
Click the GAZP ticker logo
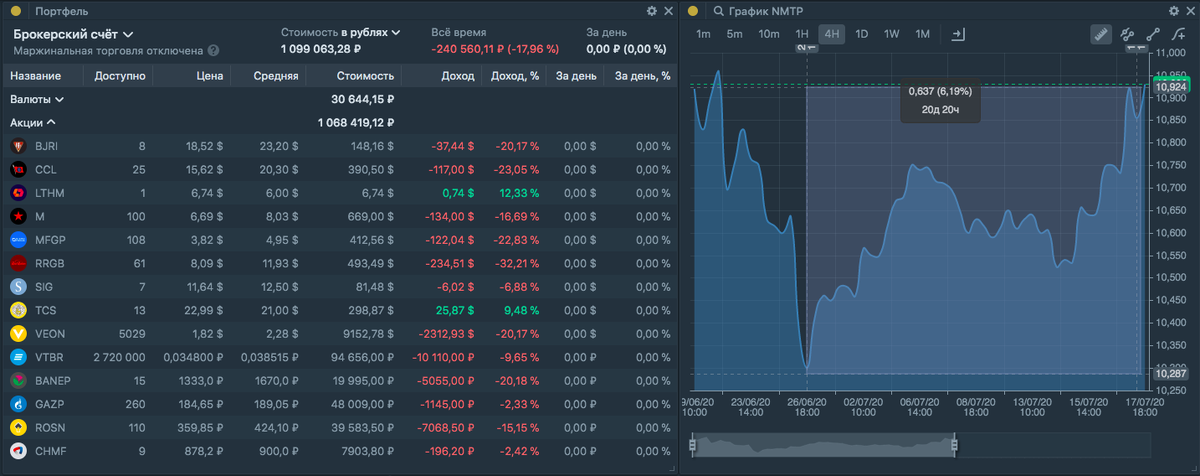pos(18,404)
